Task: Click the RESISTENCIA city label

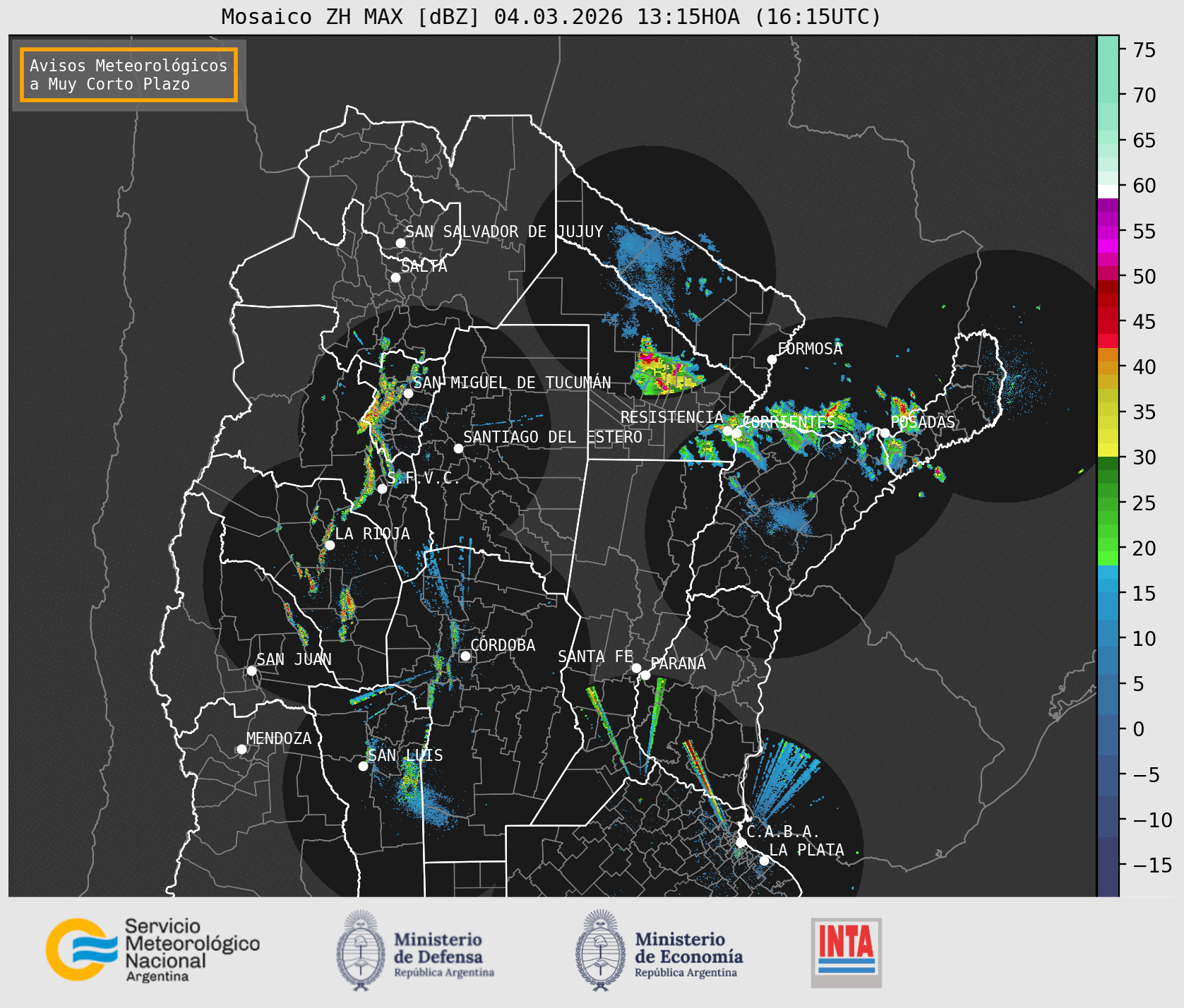Action: [x=672, y=417]
